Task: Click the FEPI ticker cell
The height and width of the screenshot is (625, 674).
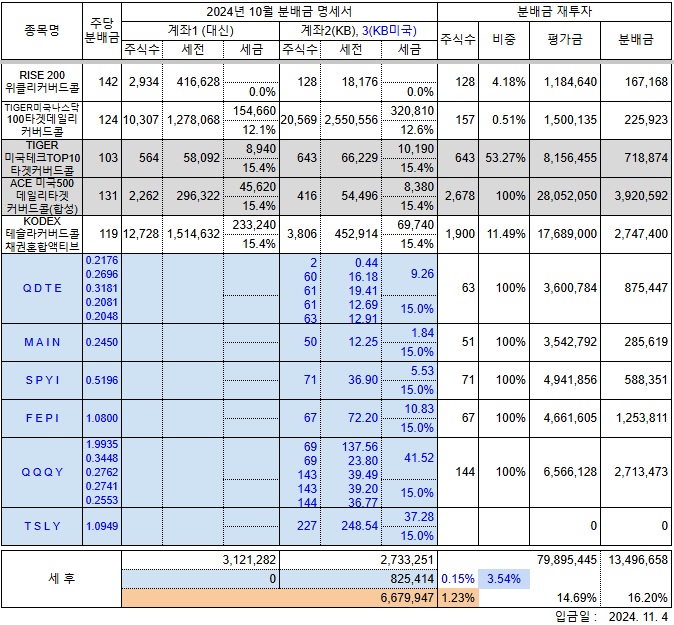Action: tap(42, 418)
